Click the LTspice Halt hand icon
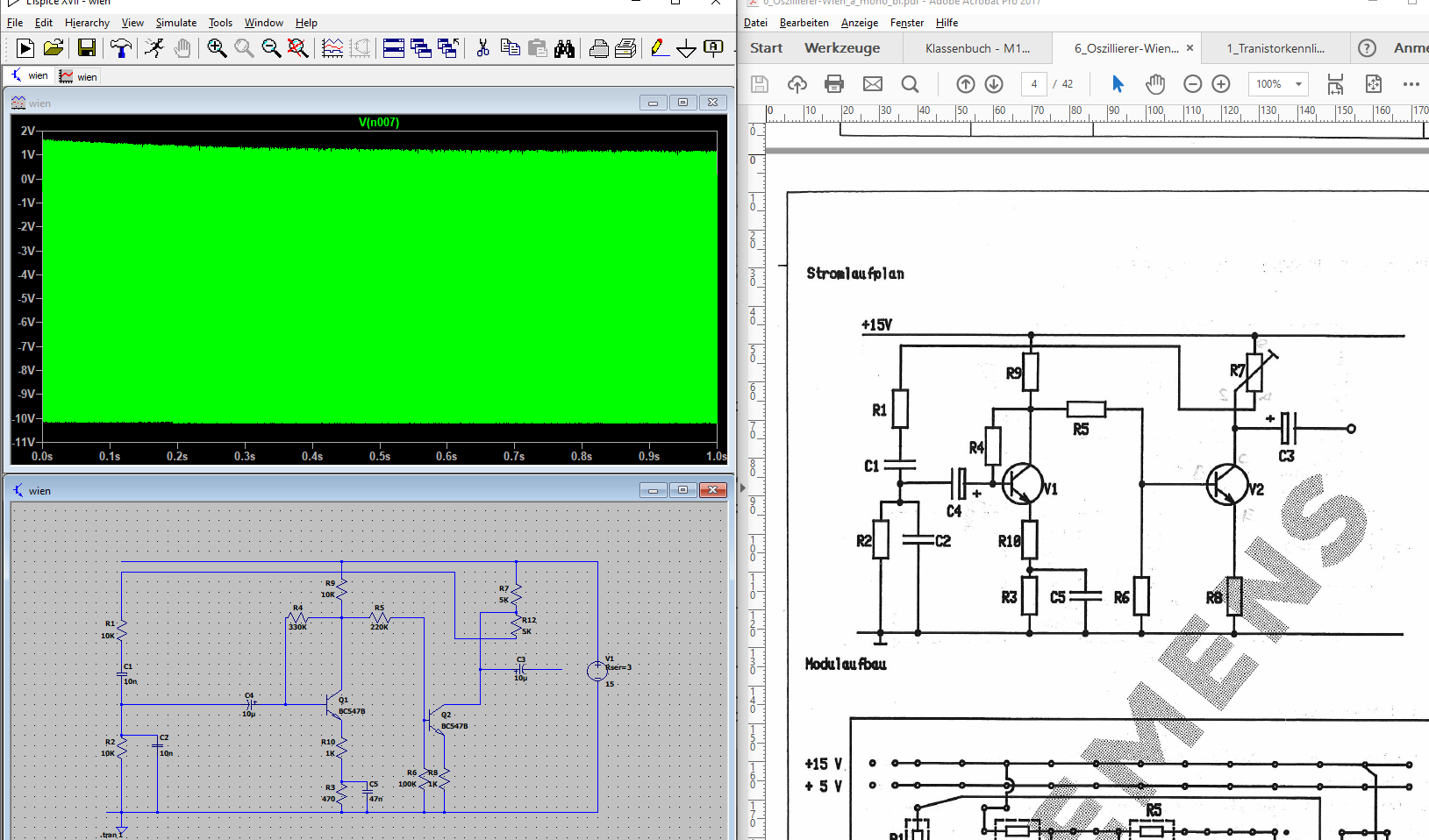This screenshot has width=1429, height=840. tap(182, 48)
